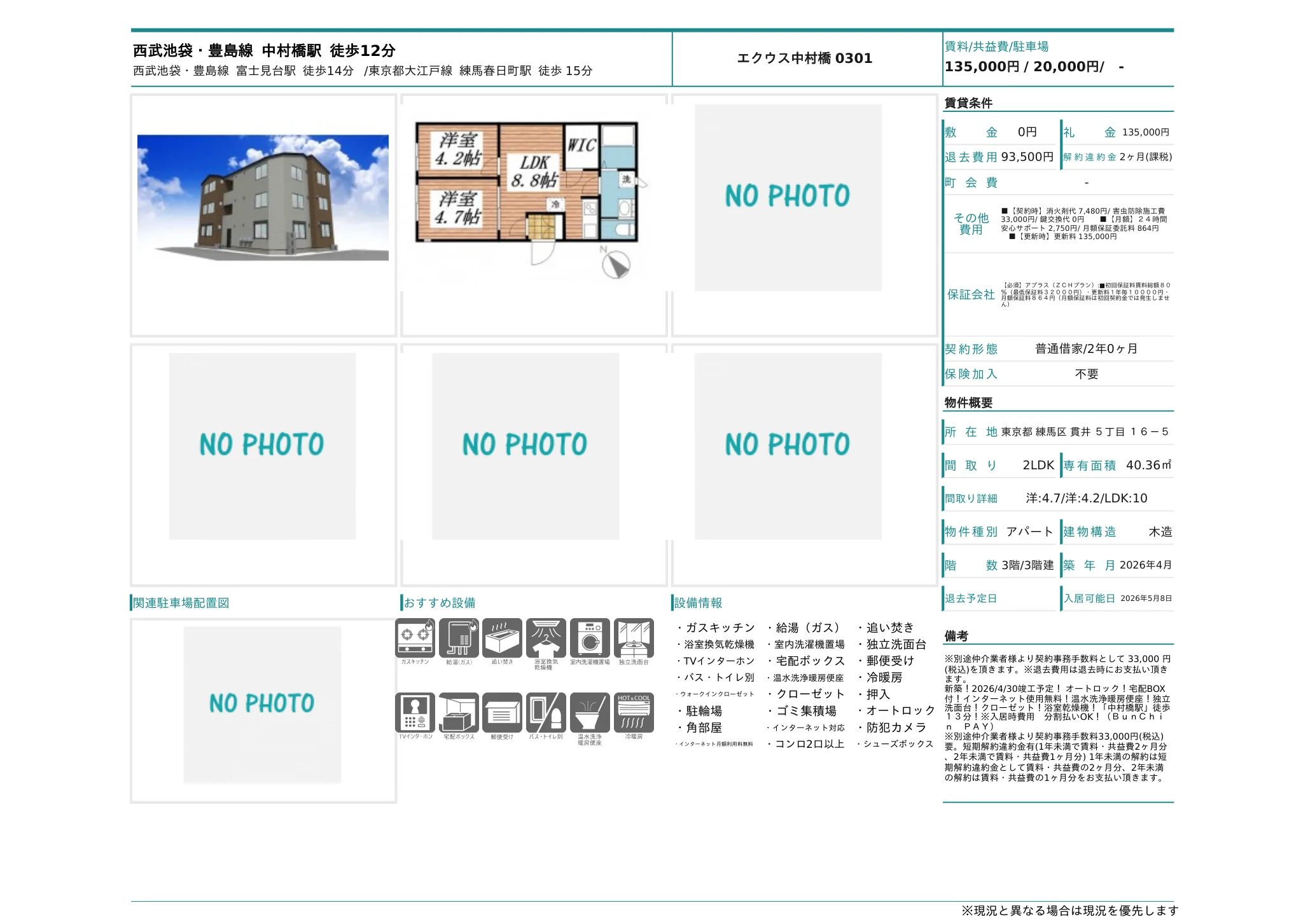Click the 洋:4.7/洋:4.2/LDK:10 layout detail
The height and width of the screenshot is (924, 1308).
point(1087,498)
